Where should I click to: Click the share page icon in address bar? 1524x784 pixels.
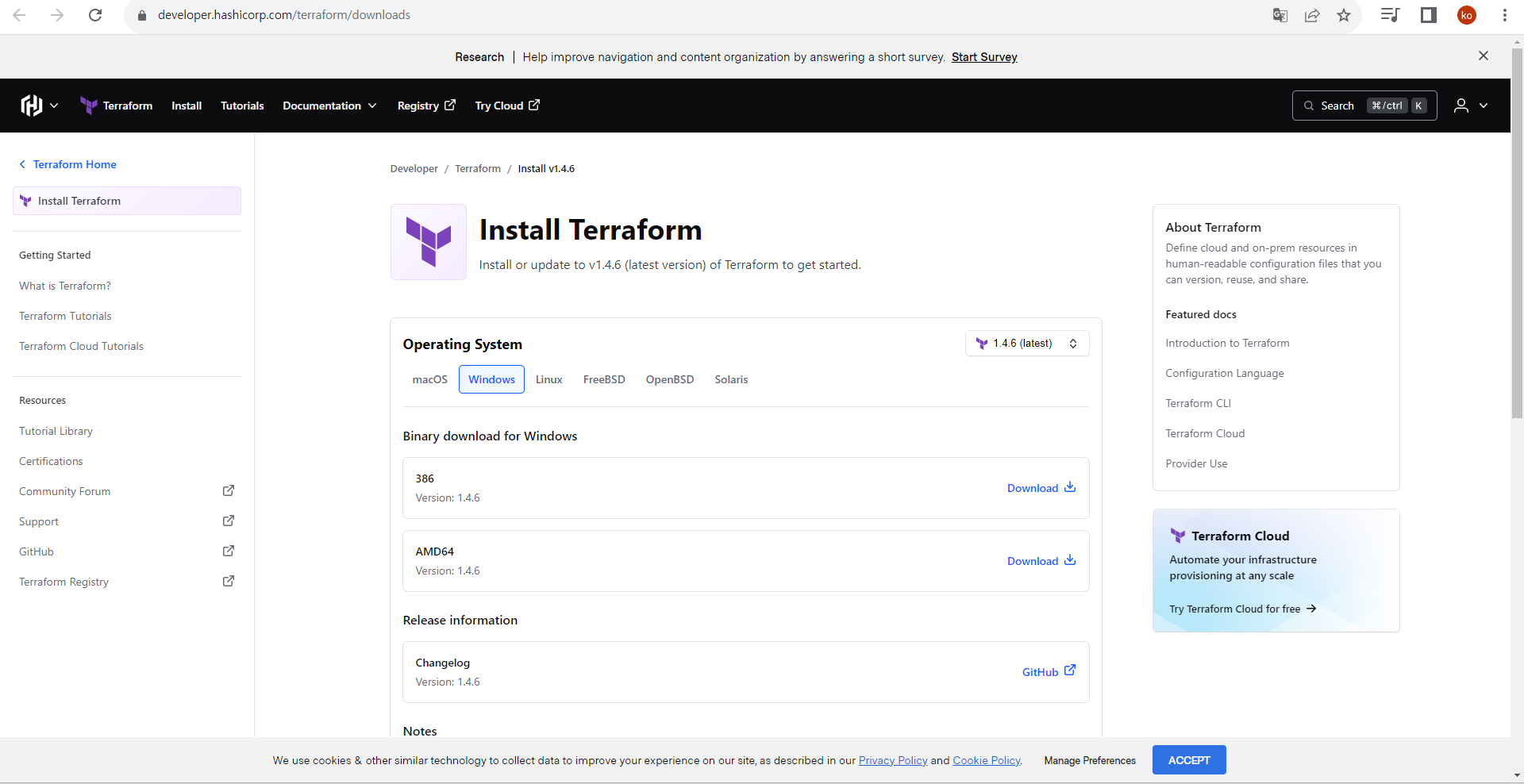[1312, 15]
